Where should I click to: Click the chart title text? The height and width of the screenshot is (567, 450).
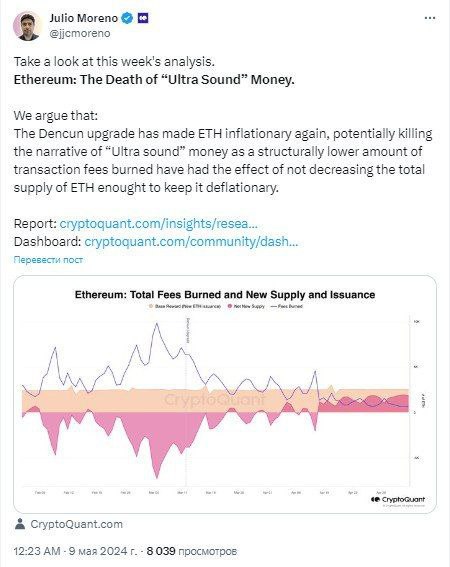(x=225, y=295)
